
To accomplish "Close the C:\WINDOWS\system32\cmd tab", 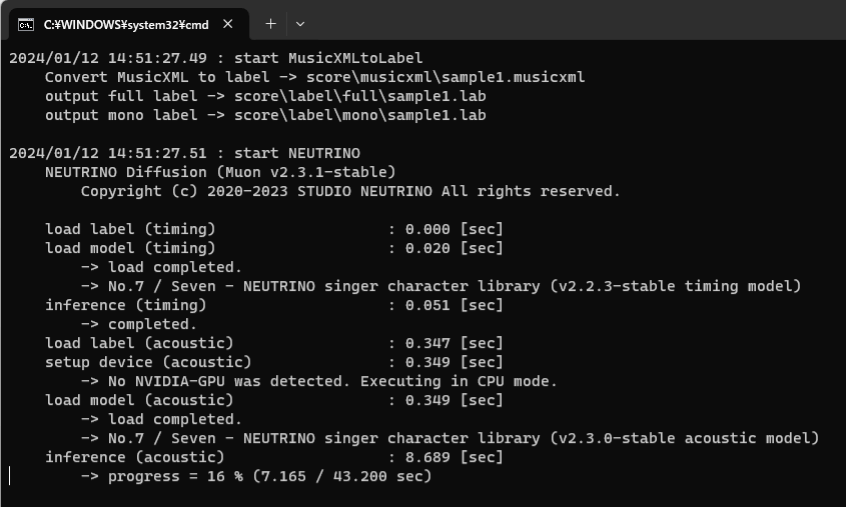I will pos(228,24).
